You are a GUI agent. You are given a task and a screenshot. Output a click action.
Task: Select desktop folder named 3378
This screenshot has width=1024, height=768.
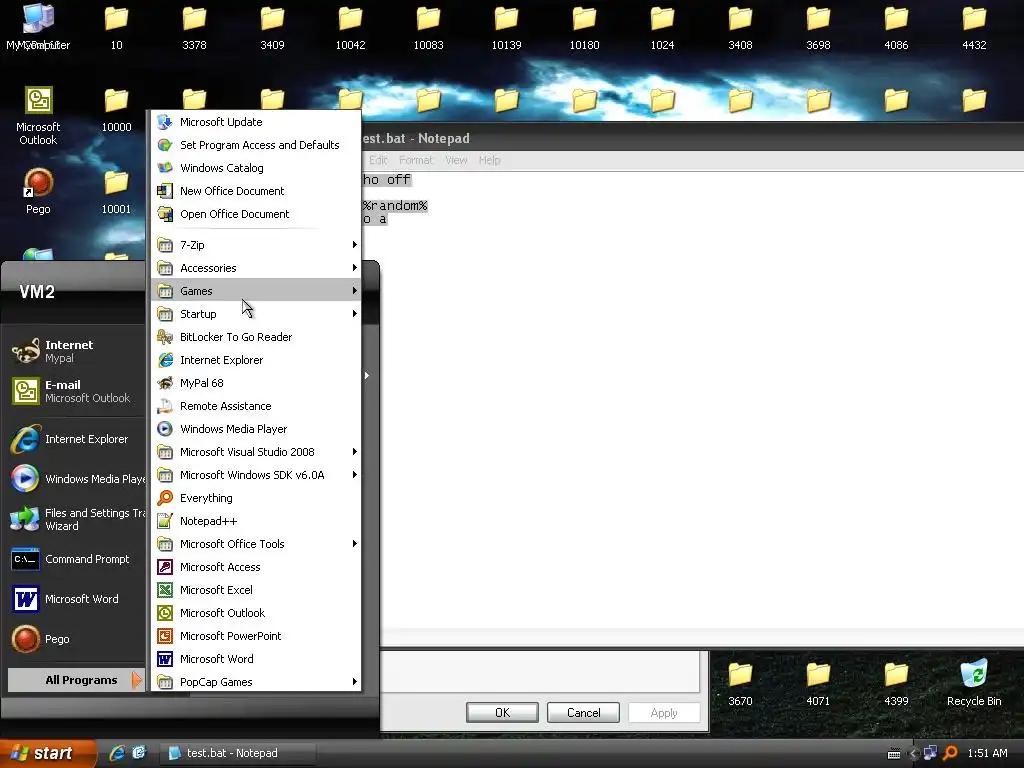(194, 27)
